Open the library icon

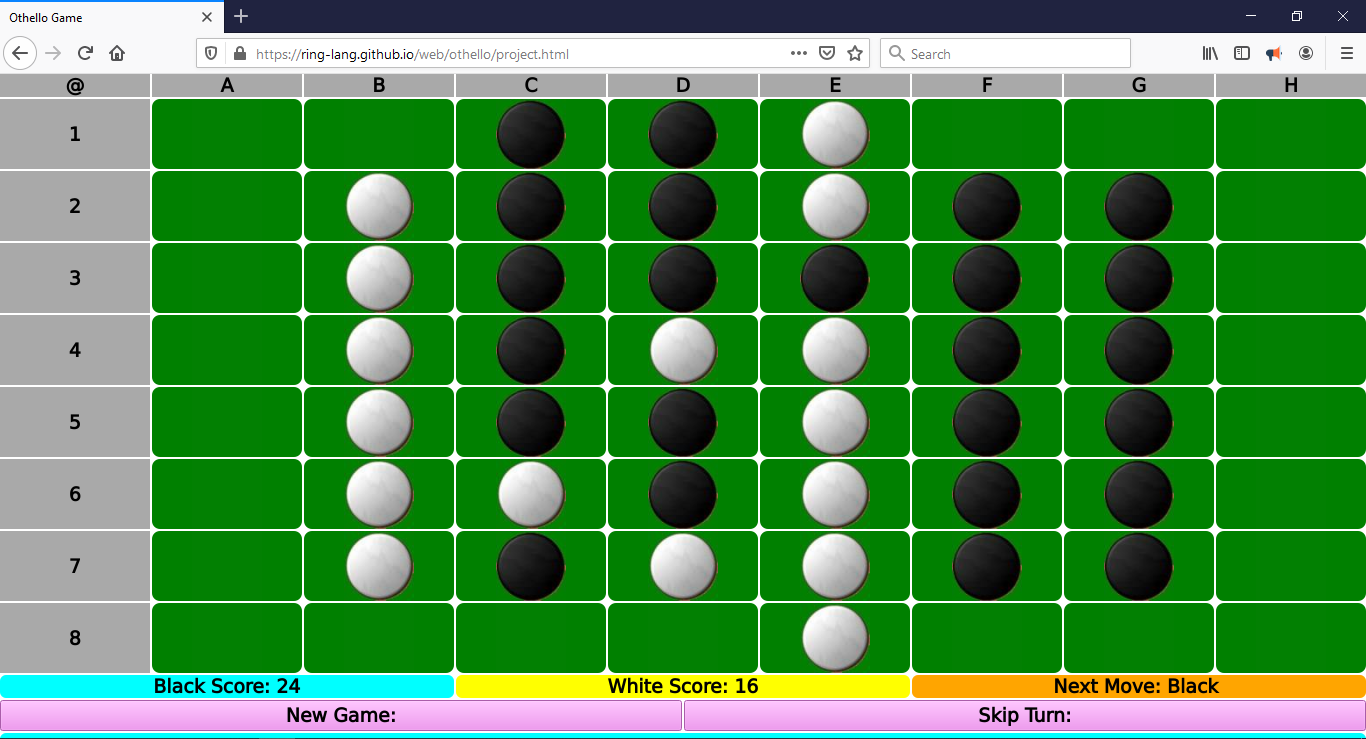[1210, 53]
